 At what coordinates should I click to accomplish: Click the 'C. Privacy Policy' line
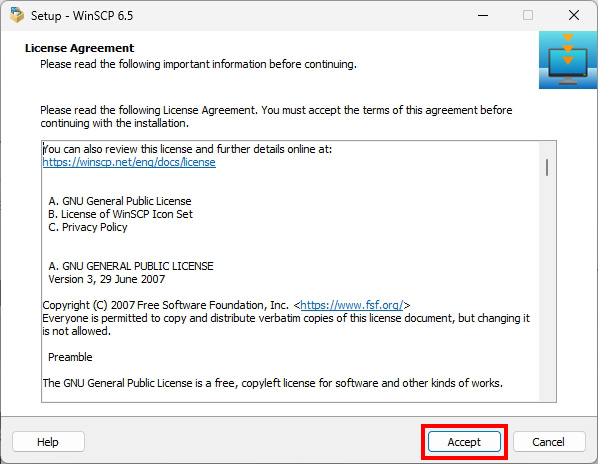(x=88, y=227)
